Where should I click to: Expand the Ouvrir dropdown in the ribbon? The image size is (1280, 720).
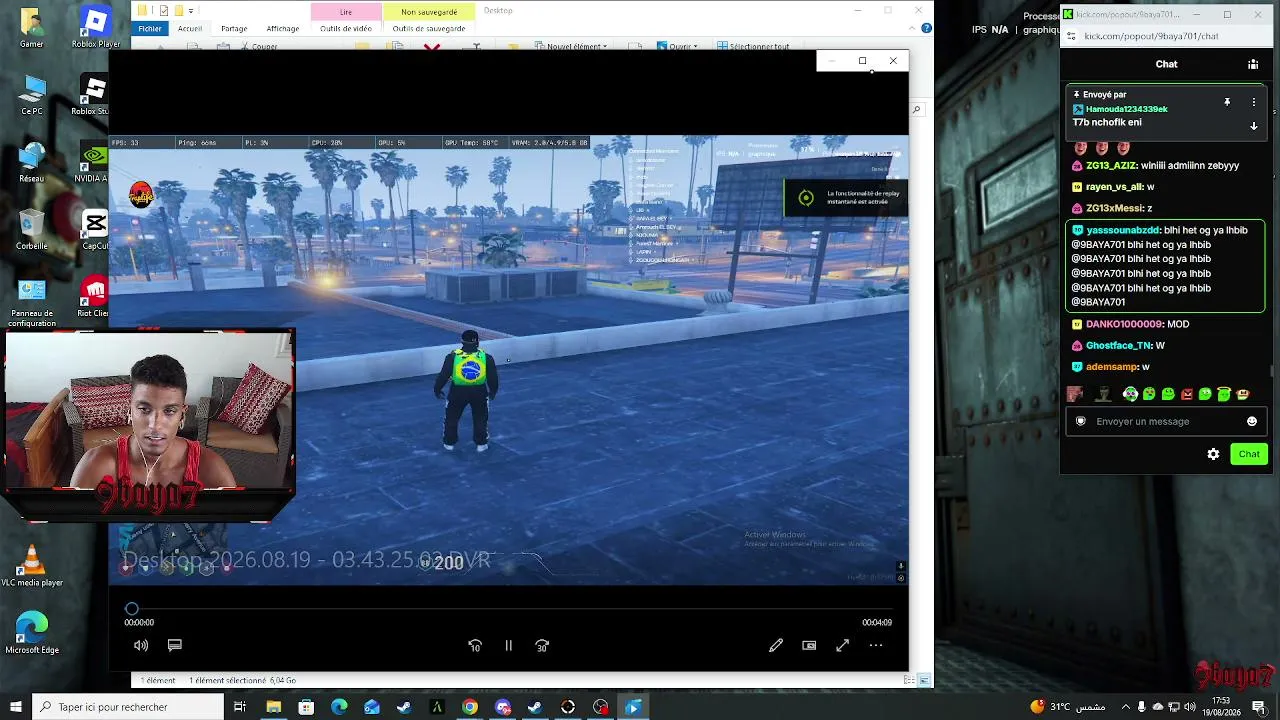[x=678, y=46]
